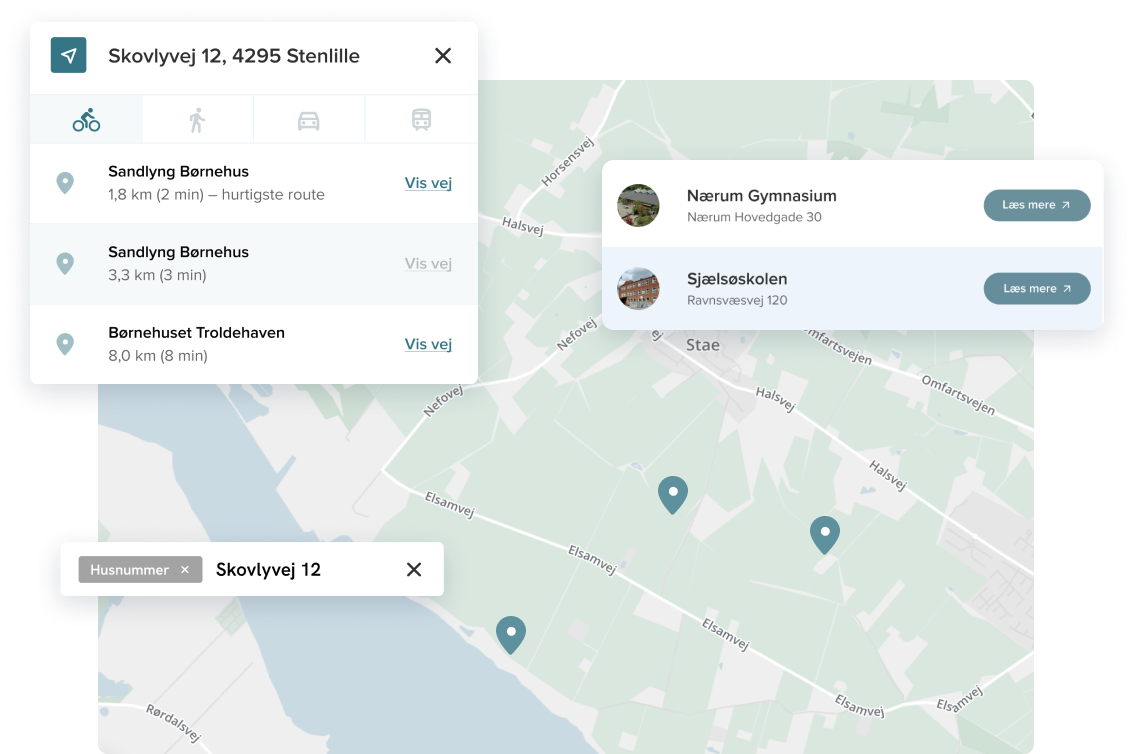Click the Sjælsøskolen thumbnail photo

tap(638, 289)
